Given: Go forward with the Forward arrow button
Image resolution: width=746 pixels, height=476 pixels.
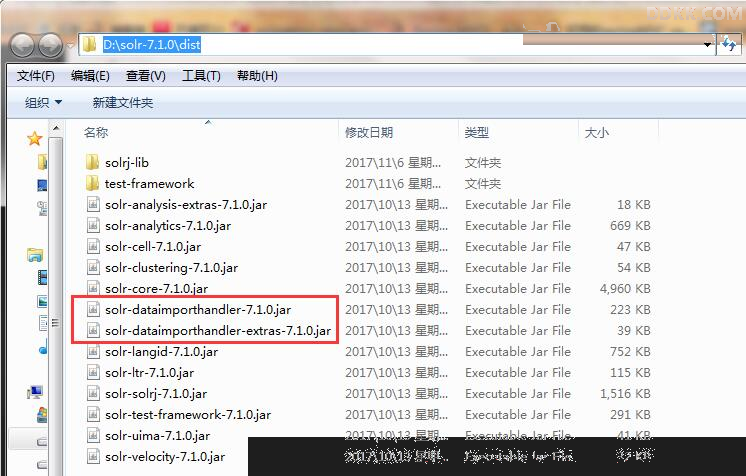Looking at the screenshot, I should point(50,46).
